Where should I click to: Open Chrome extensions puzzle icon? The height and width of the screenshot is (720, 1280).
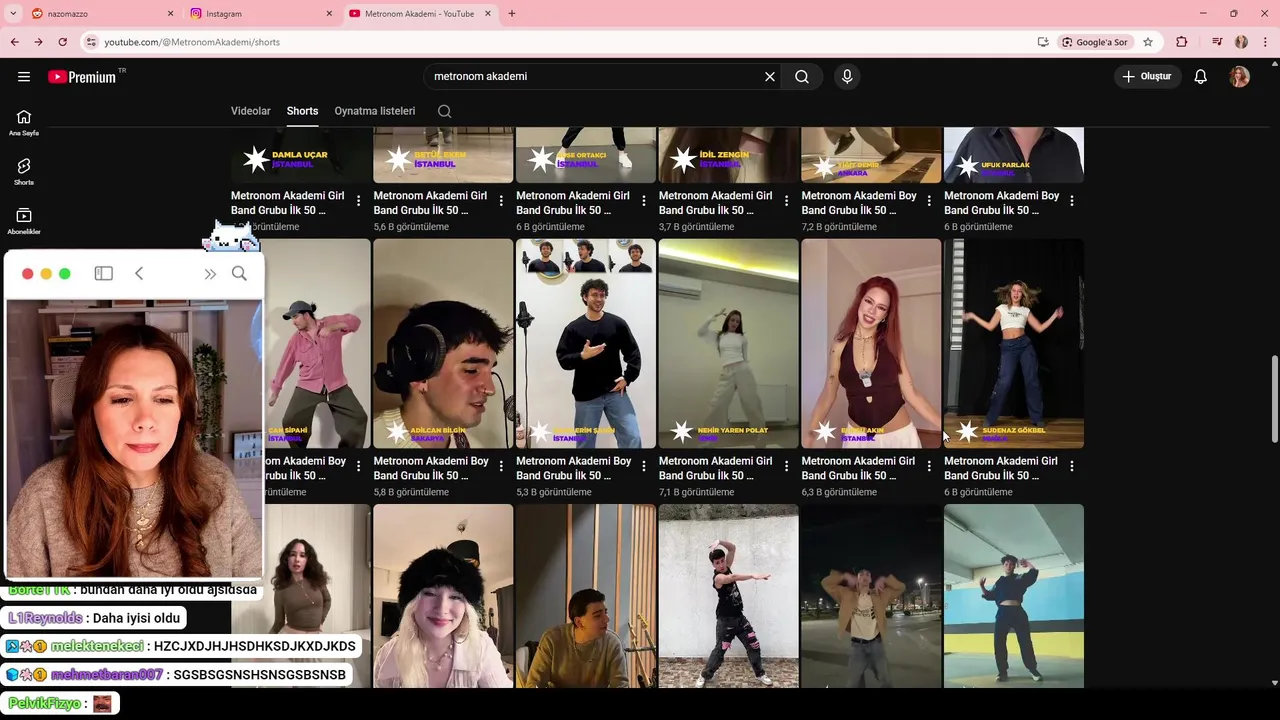(1182, 42)
